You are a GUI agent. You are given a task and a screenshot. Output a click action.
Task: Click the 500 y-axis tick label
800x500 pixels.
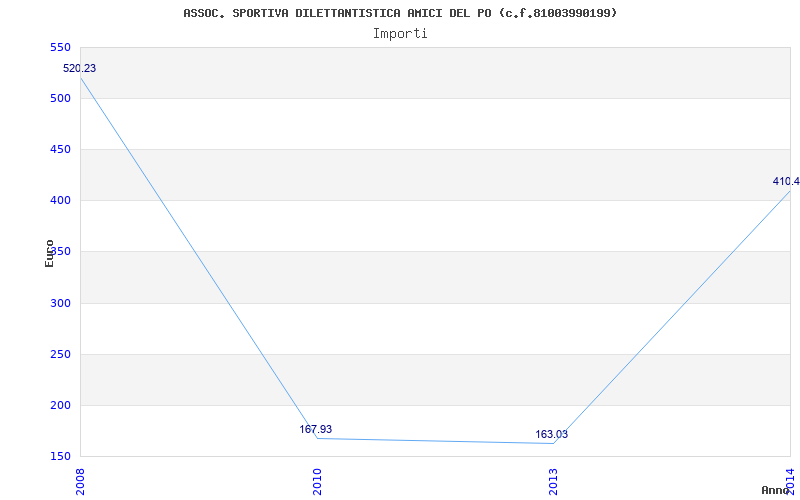pos(60,98)
